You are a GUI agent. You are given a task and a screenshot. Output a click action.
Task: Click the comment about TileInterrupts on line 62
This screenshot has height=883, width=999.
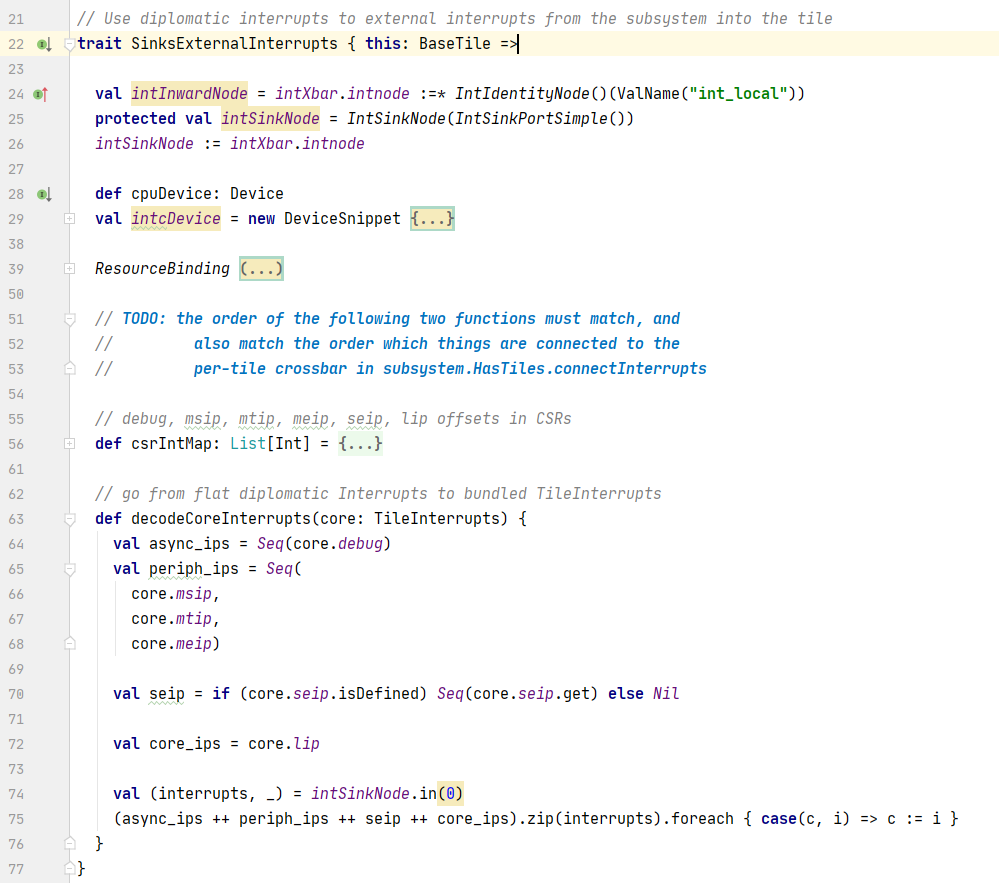click(x=378, y=494)
